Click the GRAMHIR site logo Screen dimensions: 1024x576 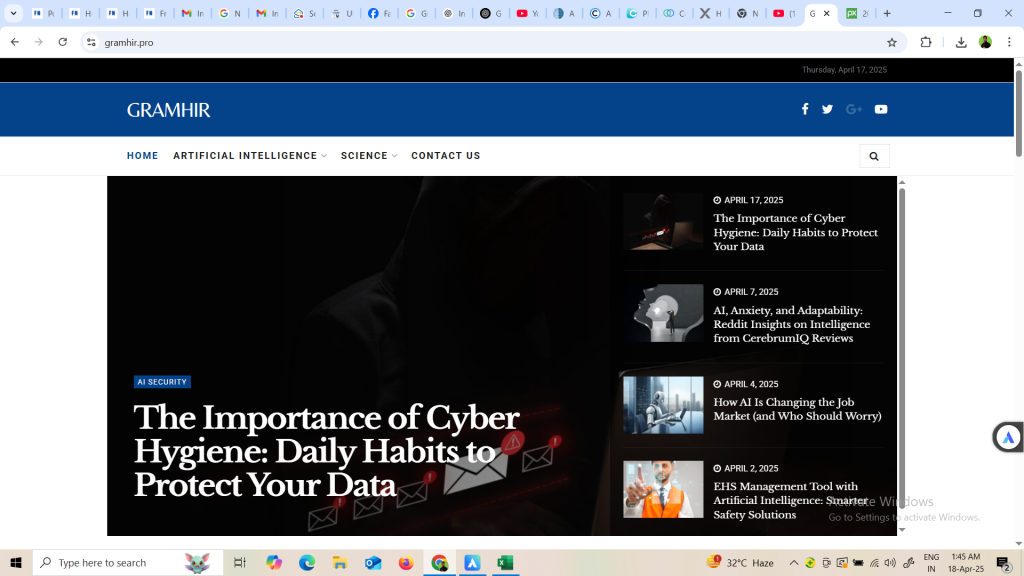168,110
